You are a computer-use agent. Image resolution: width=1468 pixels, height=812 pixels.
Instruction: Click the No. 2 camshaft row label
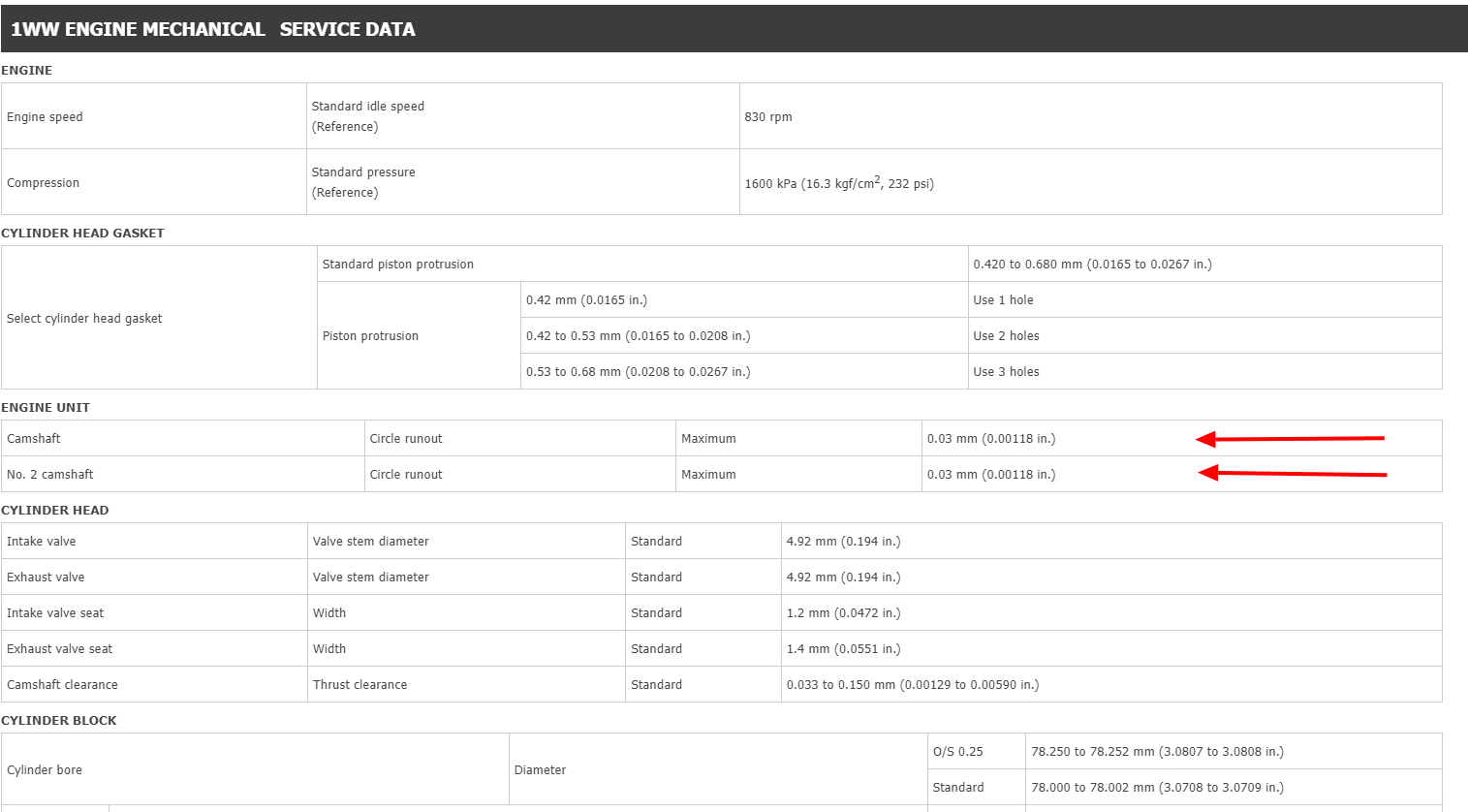(50, 475)
